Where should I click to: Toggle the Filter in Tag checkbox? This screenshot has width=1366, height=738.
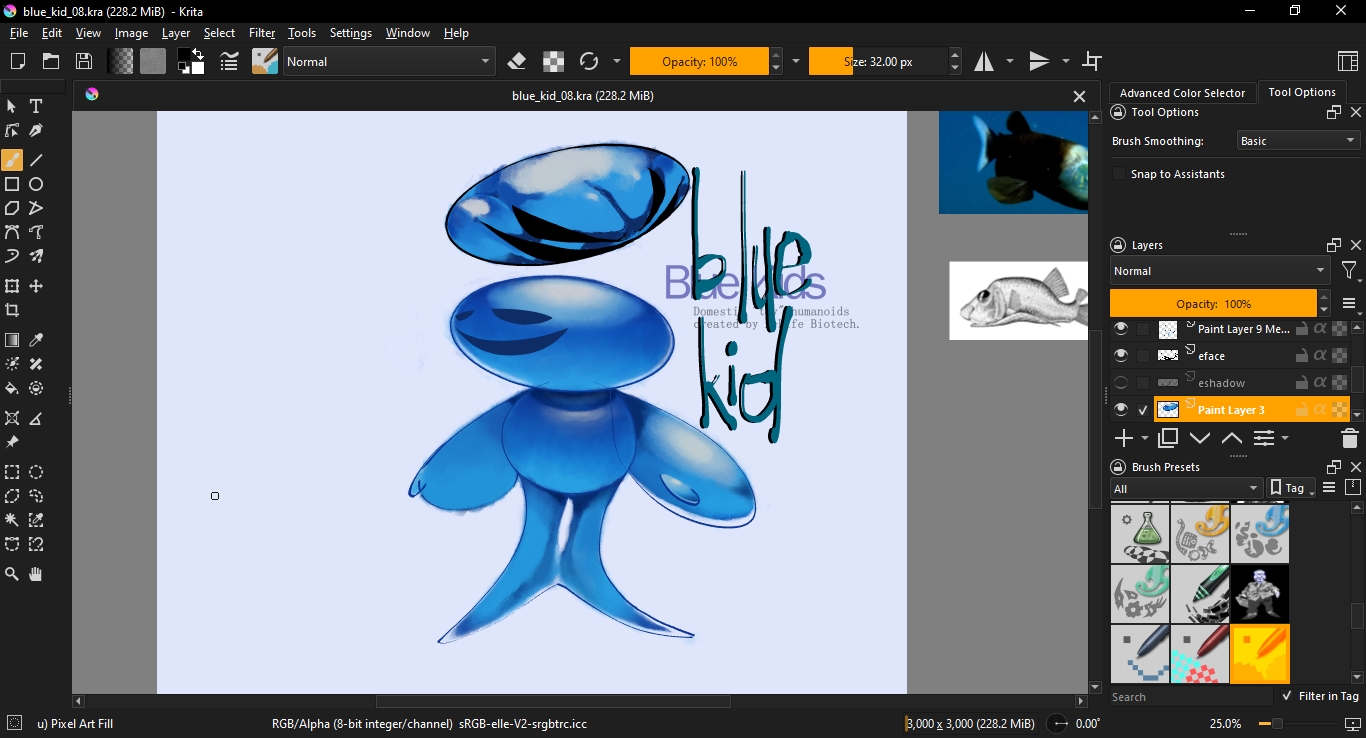tap(1286, 696)
